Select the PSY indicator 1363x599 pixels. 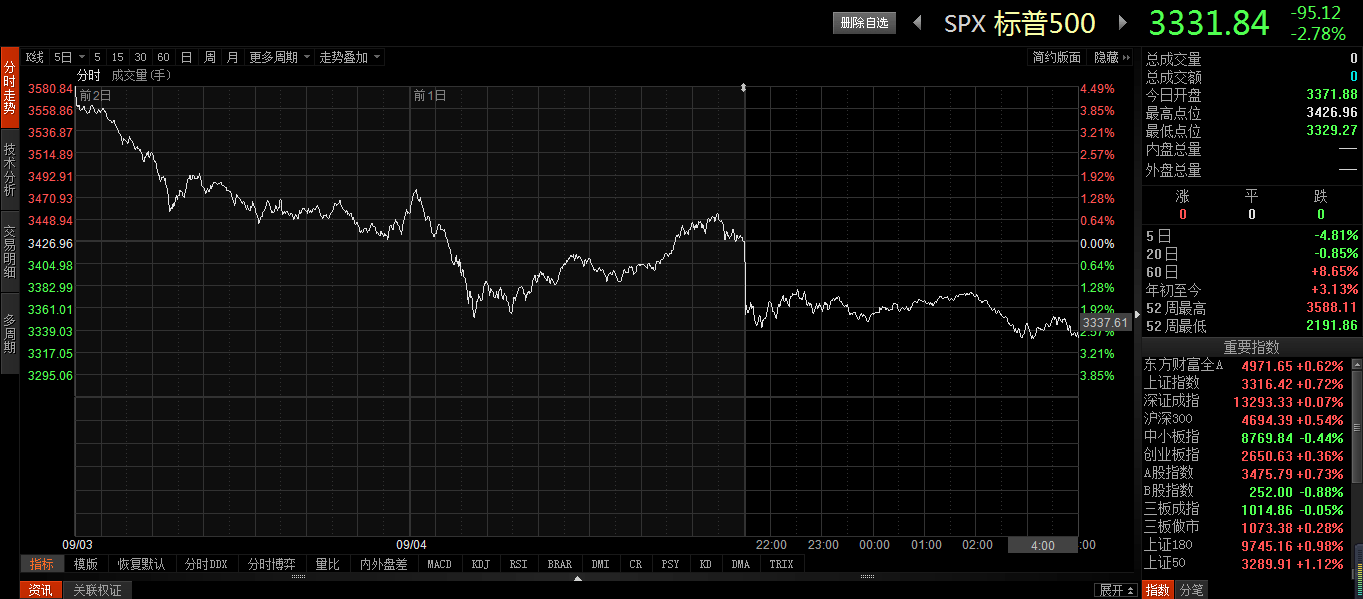tap(669, 563)
